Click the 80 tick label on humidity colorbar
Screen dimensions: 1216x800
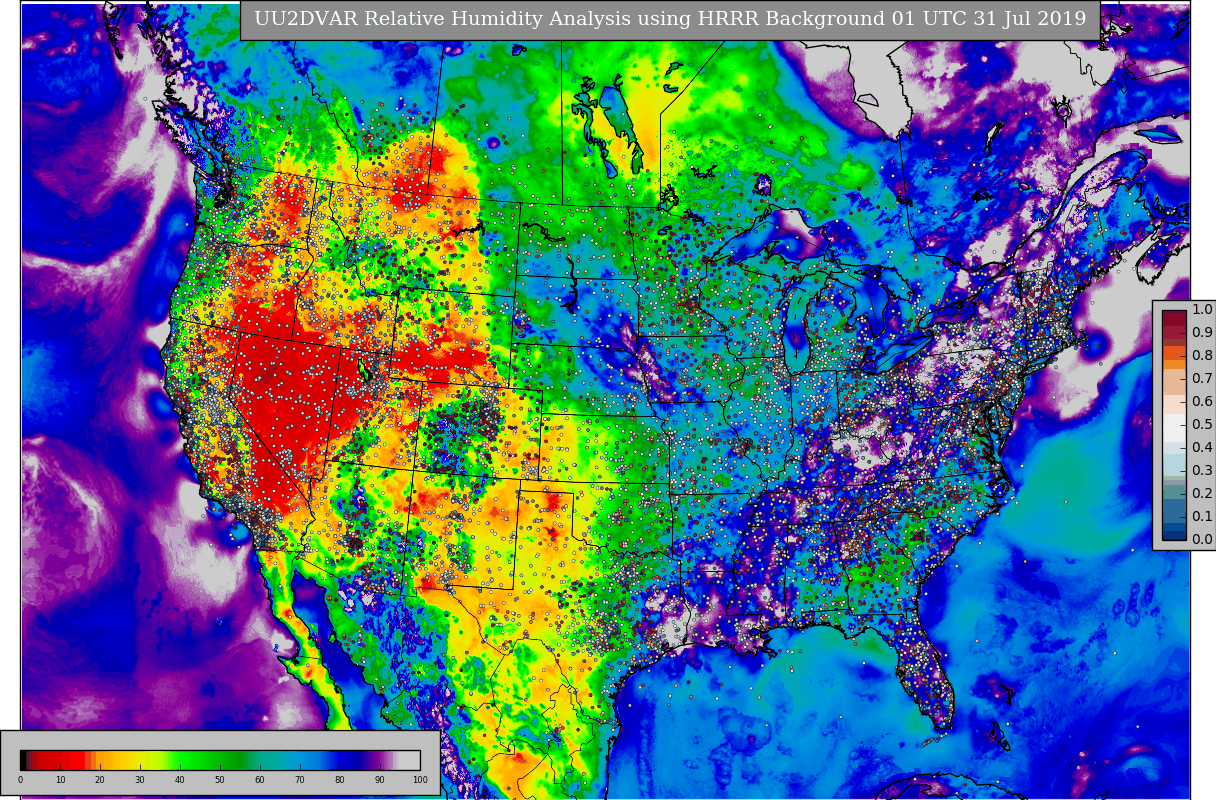click(340, 780)
